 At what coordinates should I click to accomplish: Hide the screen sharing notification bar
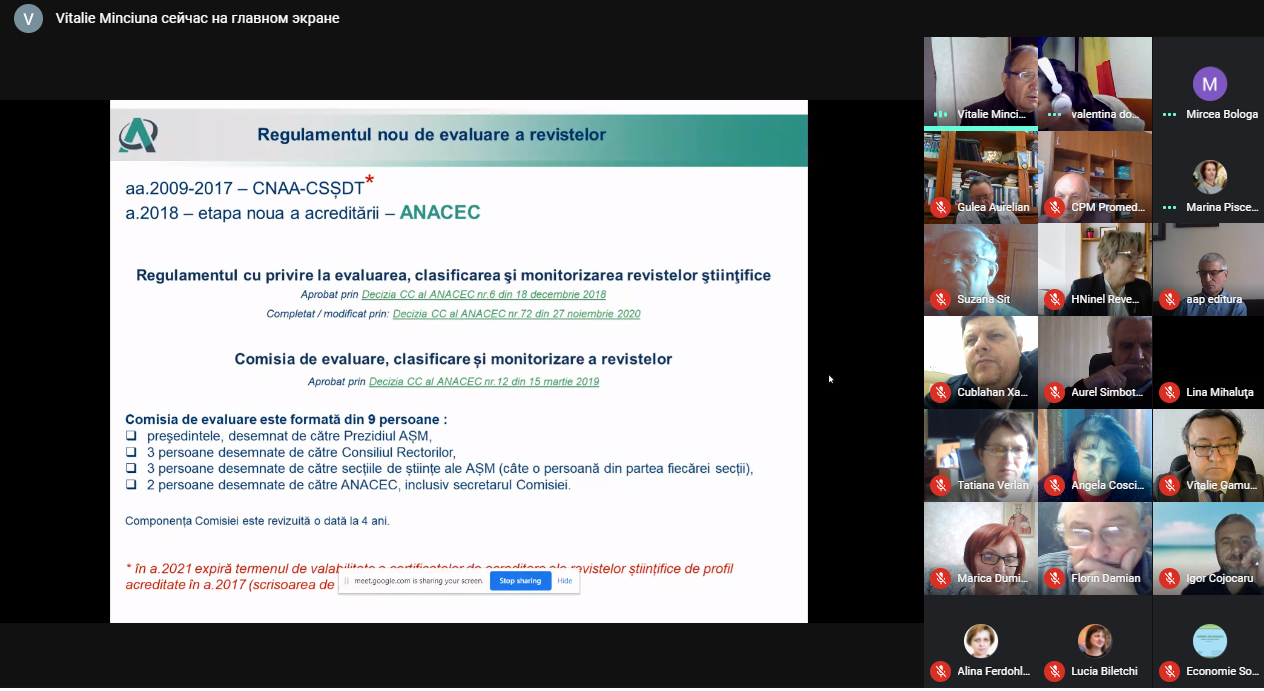pos(565,581)
